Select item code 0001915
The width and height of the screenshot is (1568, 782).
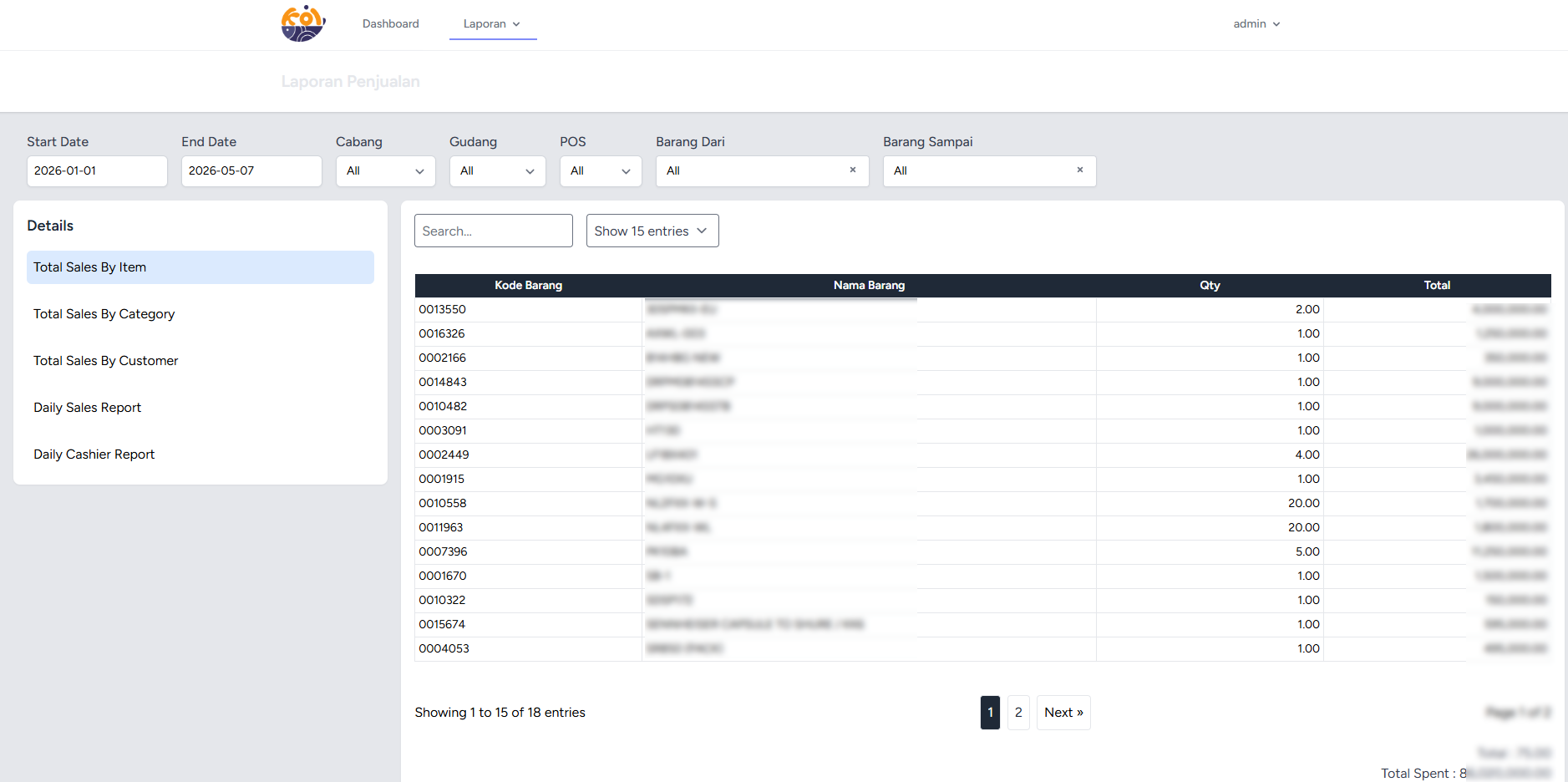coord(441,479)
